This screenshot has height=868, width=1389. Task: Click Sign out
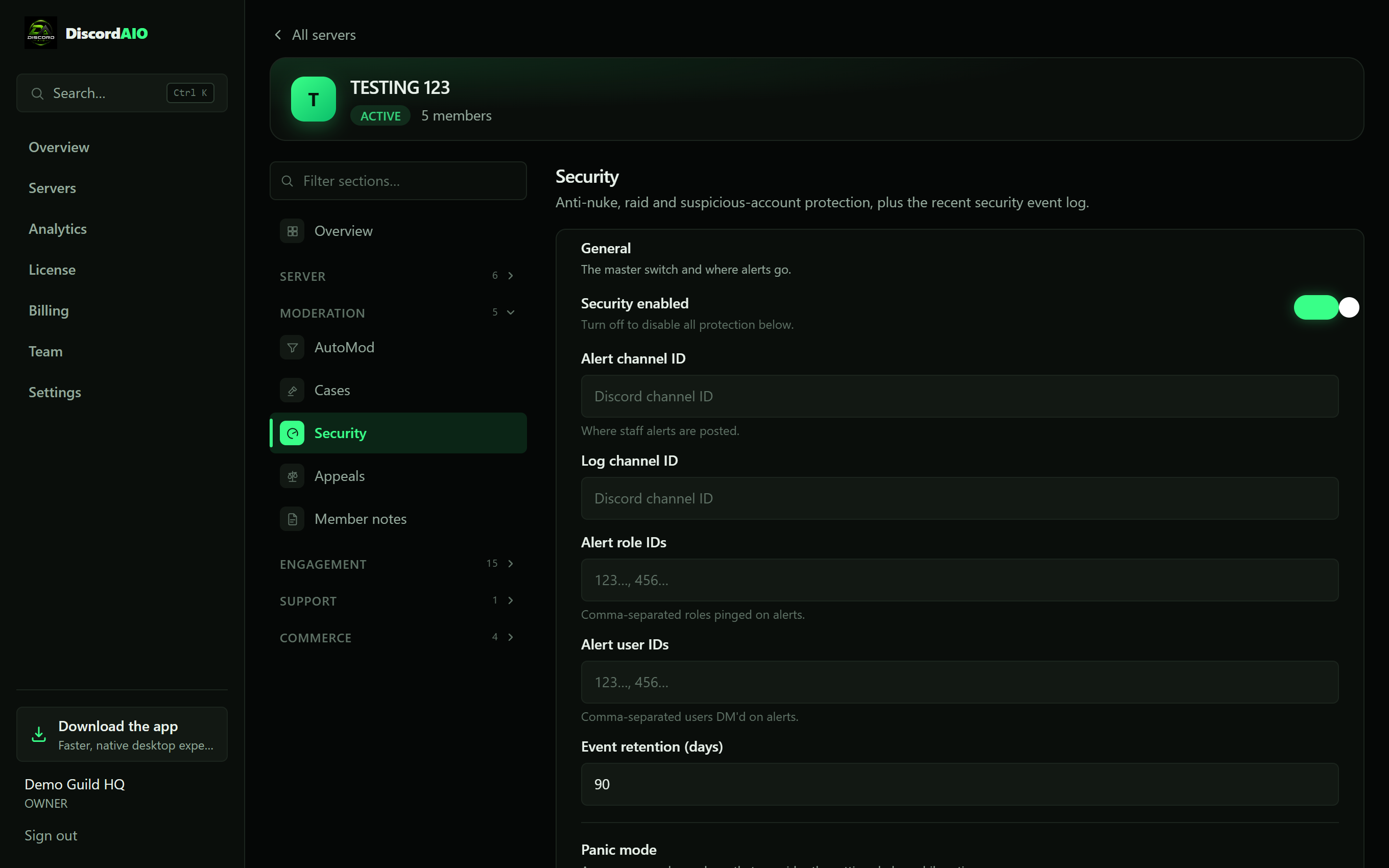click(x=51, y=836)
